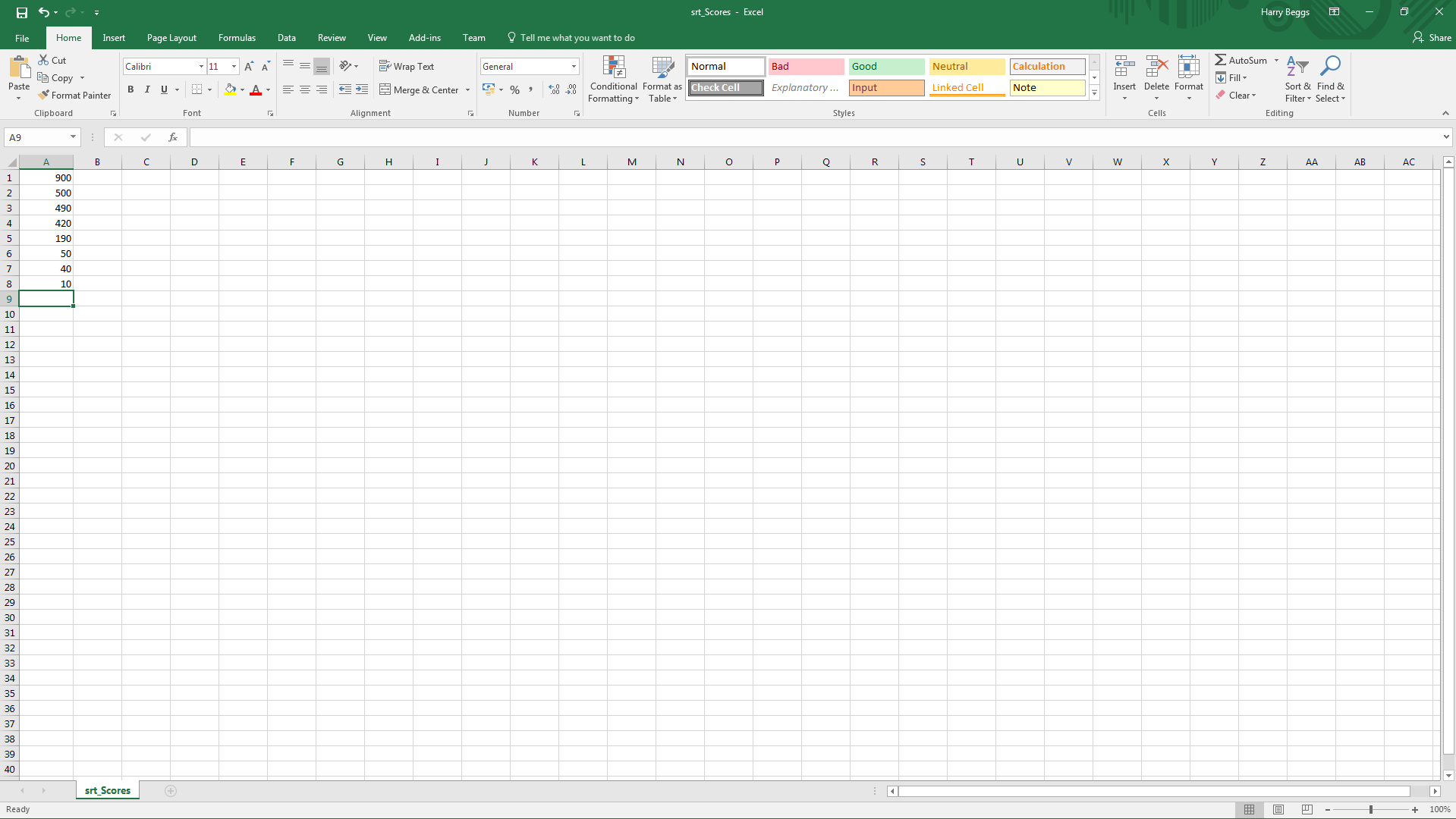Undo the last action

point(44,12)
